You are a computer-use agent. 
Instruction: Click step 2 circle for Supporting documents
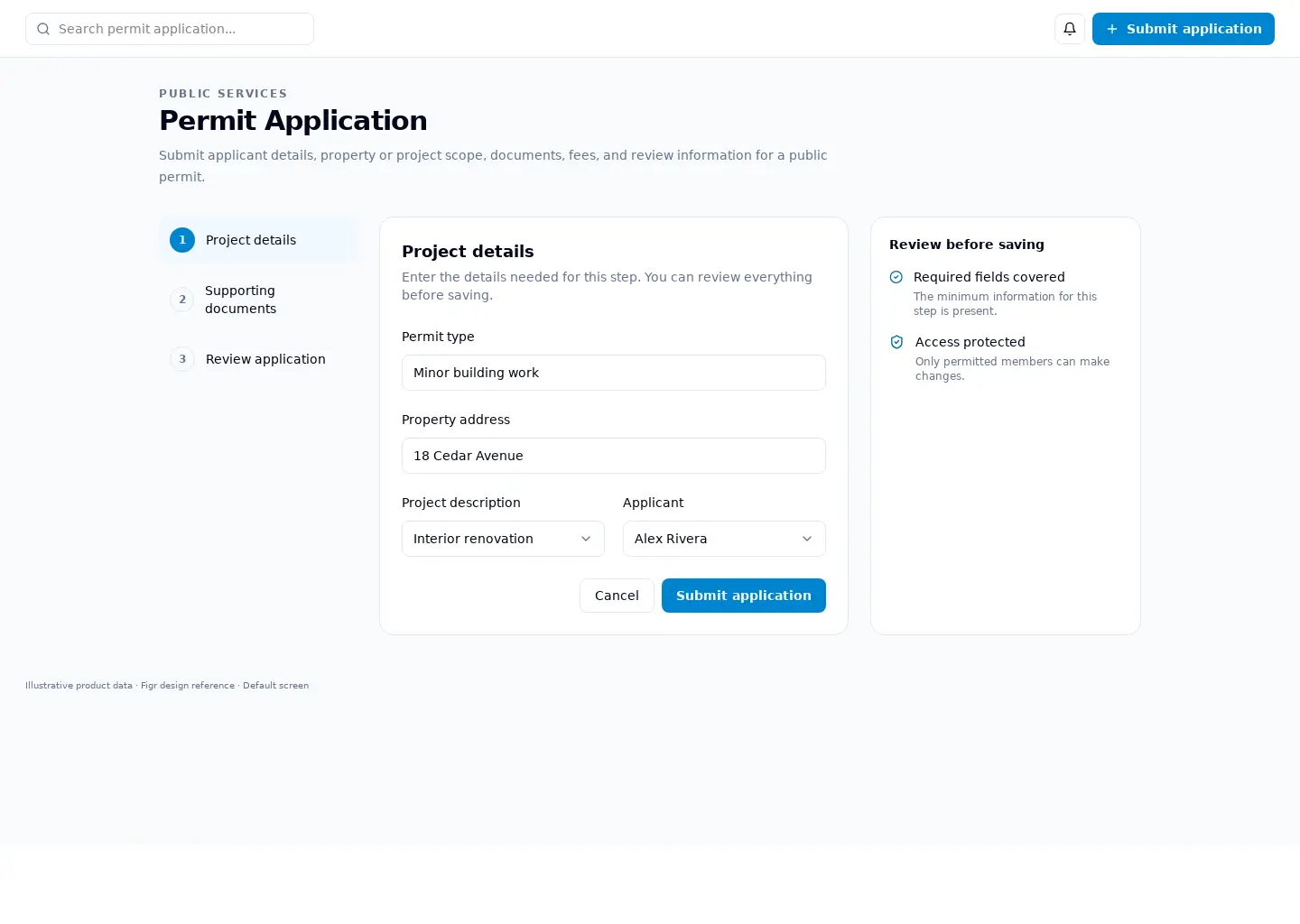click(x=182, y=300)
